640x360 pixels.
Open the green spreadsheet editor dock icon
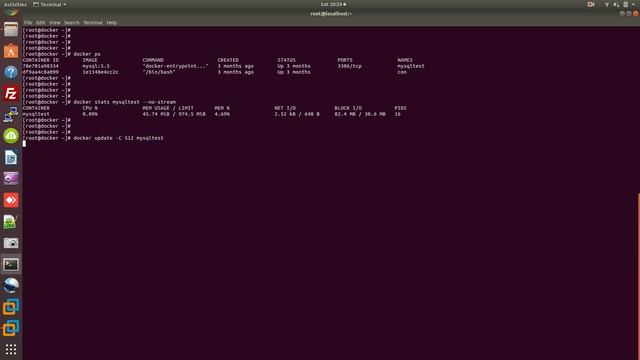click(x=11, y=222)
